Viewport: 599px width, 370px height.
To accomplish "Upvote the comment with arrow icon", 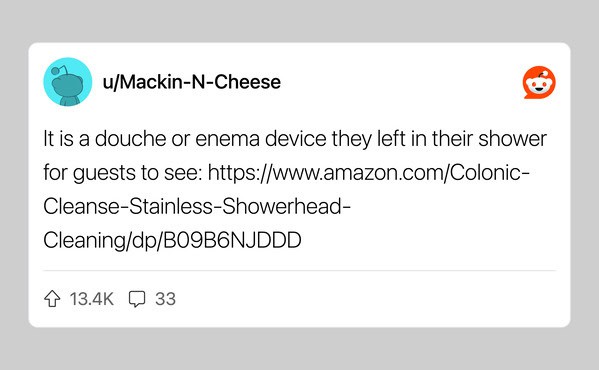I will [x=52, y=299].
